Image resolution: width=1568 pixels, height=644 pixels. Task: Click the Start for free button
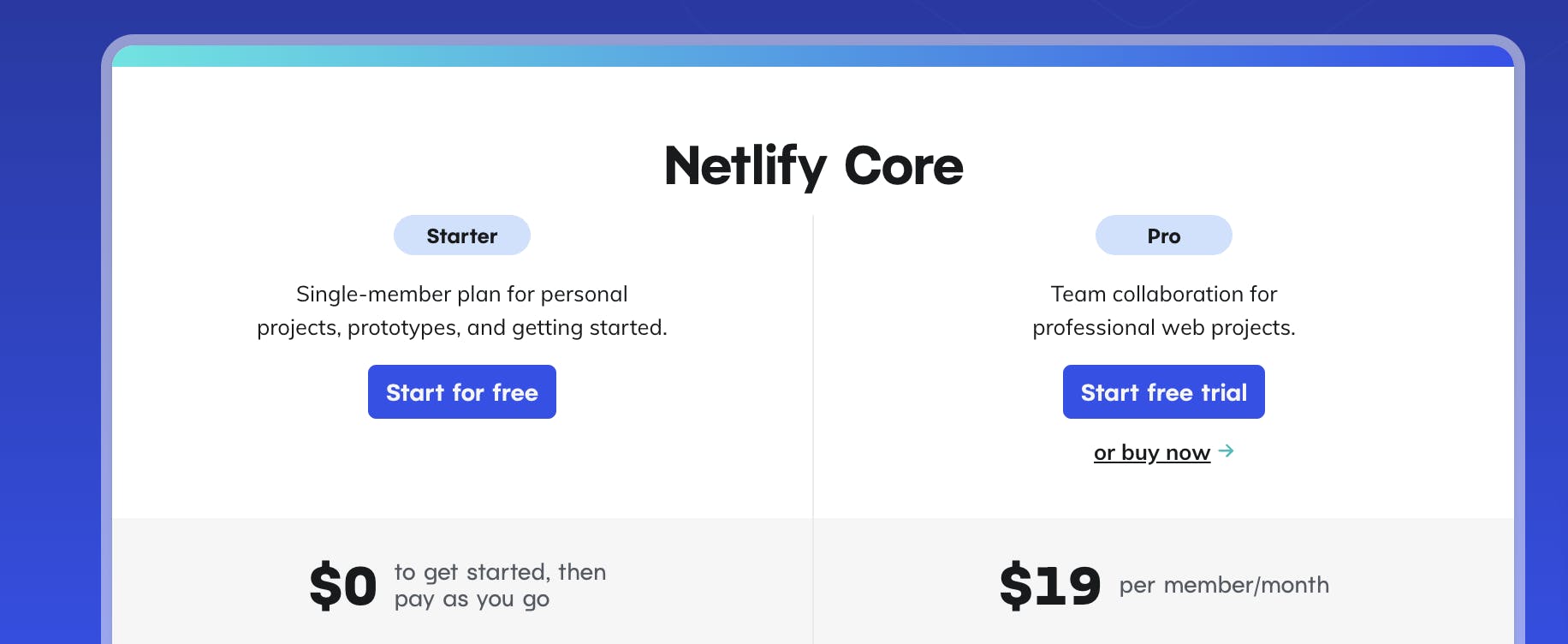(x=461, y=392)
